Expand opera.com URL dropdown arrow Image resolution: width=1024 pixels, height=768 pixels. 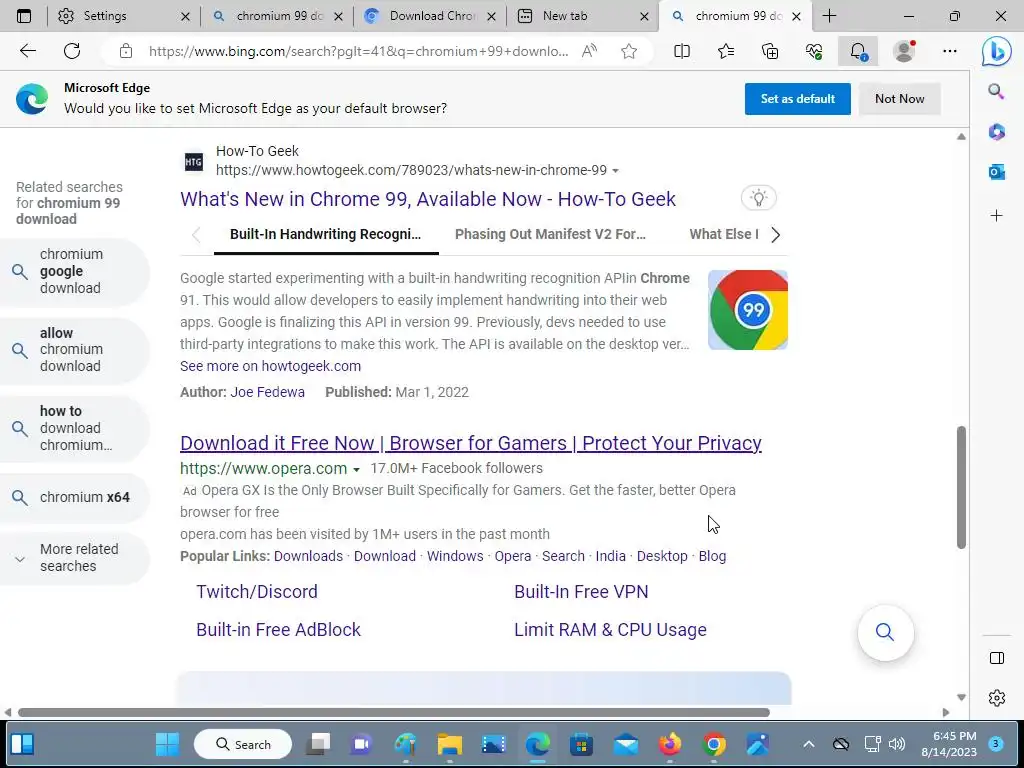pos(356,470)
